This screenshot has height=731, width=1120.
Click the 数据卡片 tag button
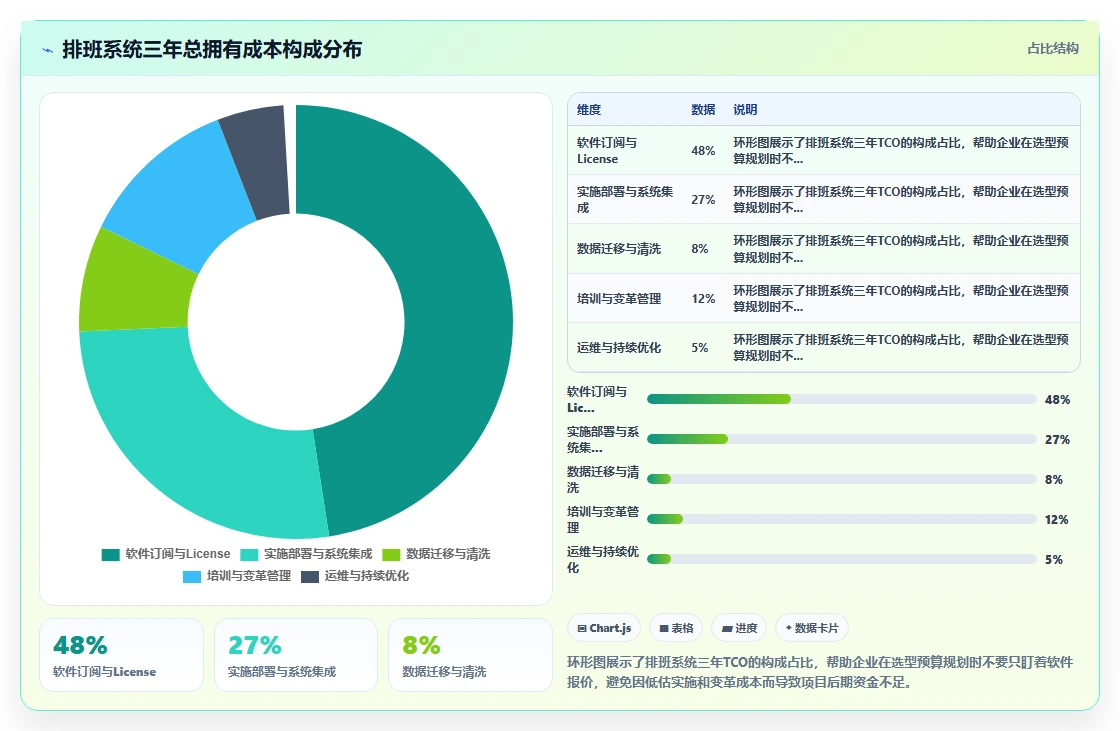(811, 628)
